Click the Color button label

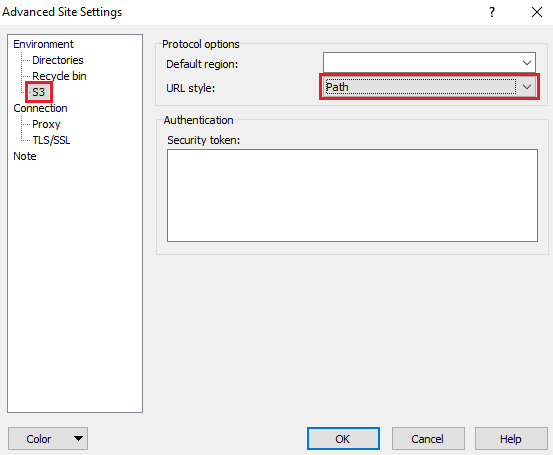tap(38, 439)
